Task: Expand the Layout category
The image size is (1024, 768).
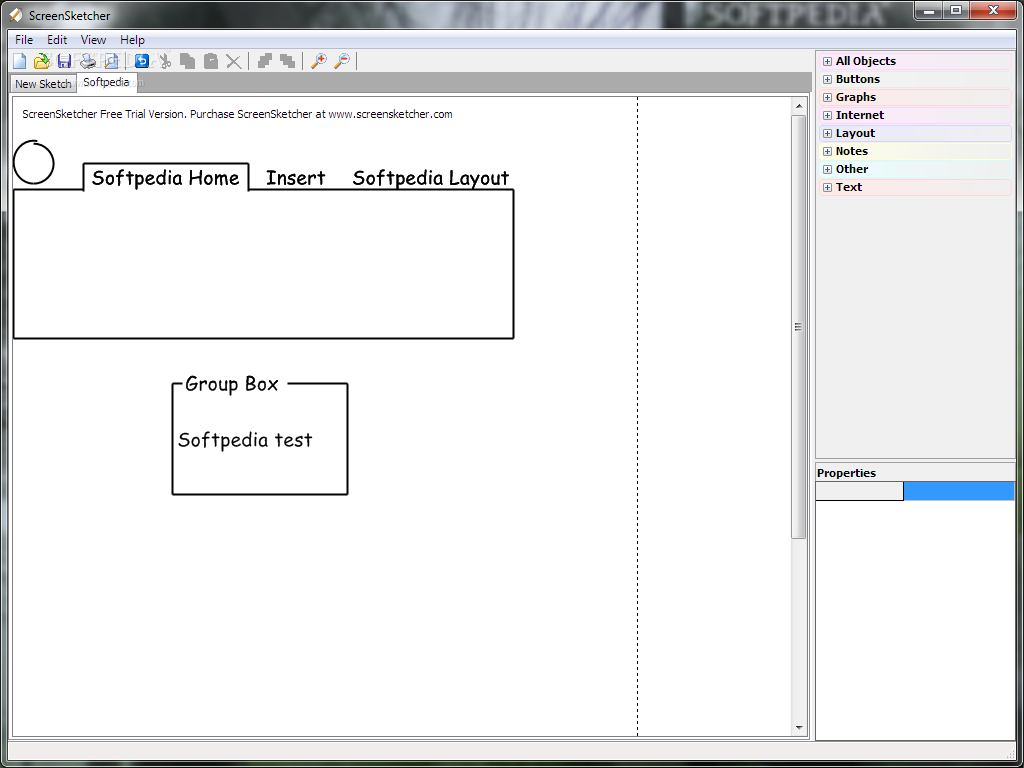Action: (827, 133)
